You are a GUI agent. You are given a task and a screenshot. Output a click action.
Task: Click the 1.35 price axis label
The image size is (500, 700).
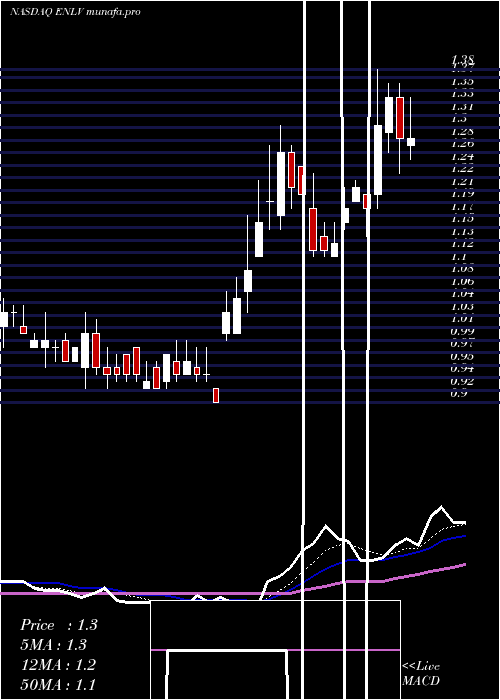pyautogui.click(x=462, y=82)
